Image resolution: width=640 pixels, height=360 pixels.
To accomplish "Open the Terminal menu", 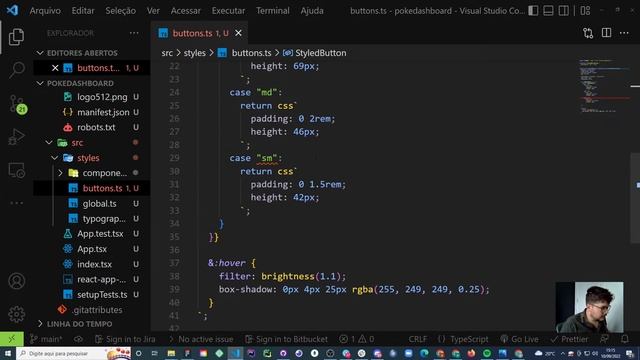I will pyautogui.click(x=273, y=11).
